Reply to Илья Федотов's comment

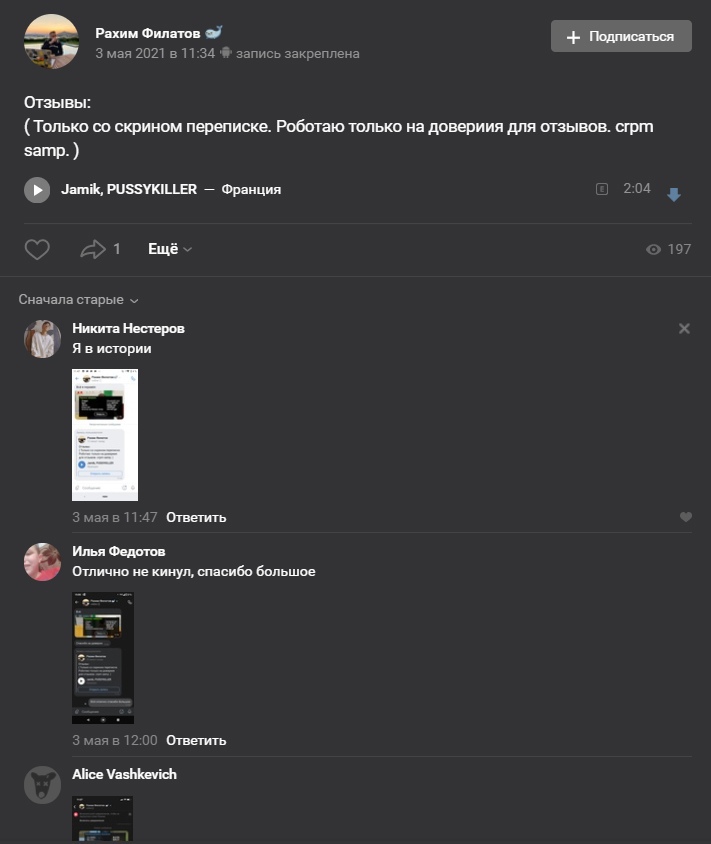point(196,740)
